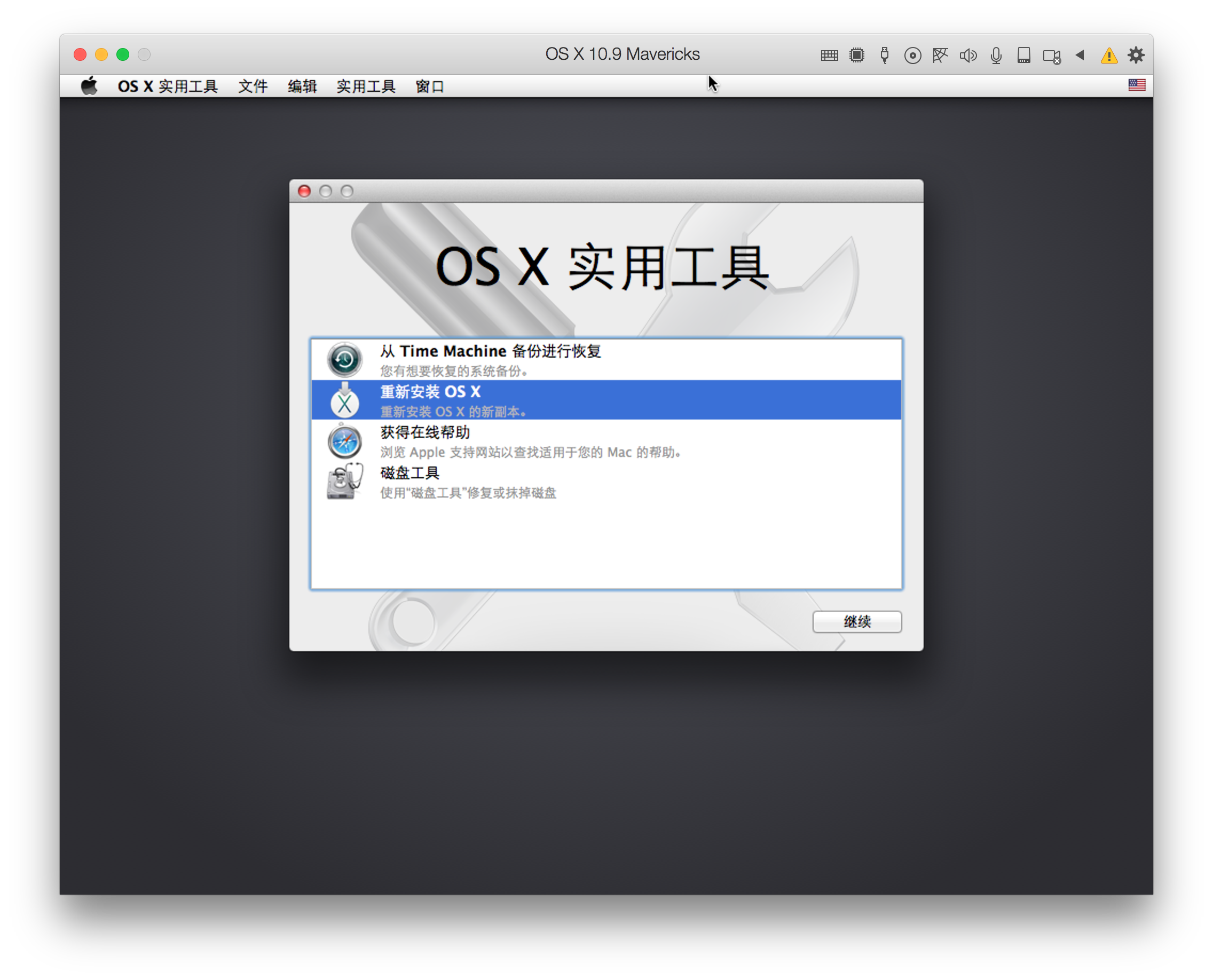Open the 文件 menu
Image resolution: width=1213 pixels, height=980 pixels.
pos(253,85)
